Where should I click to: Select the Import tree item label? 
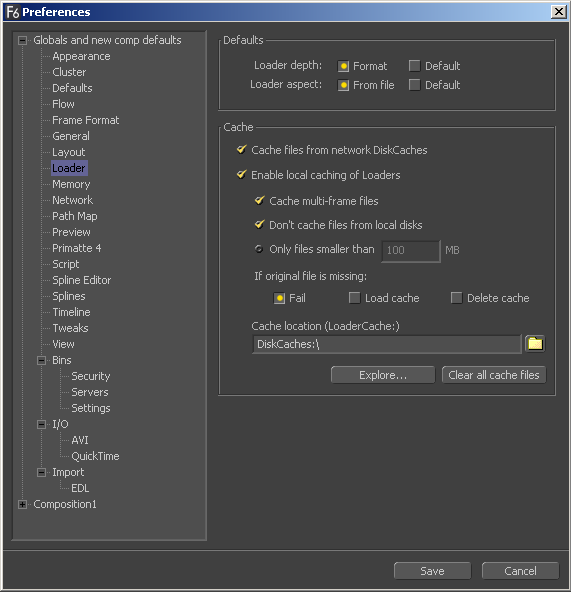[68, 472]
